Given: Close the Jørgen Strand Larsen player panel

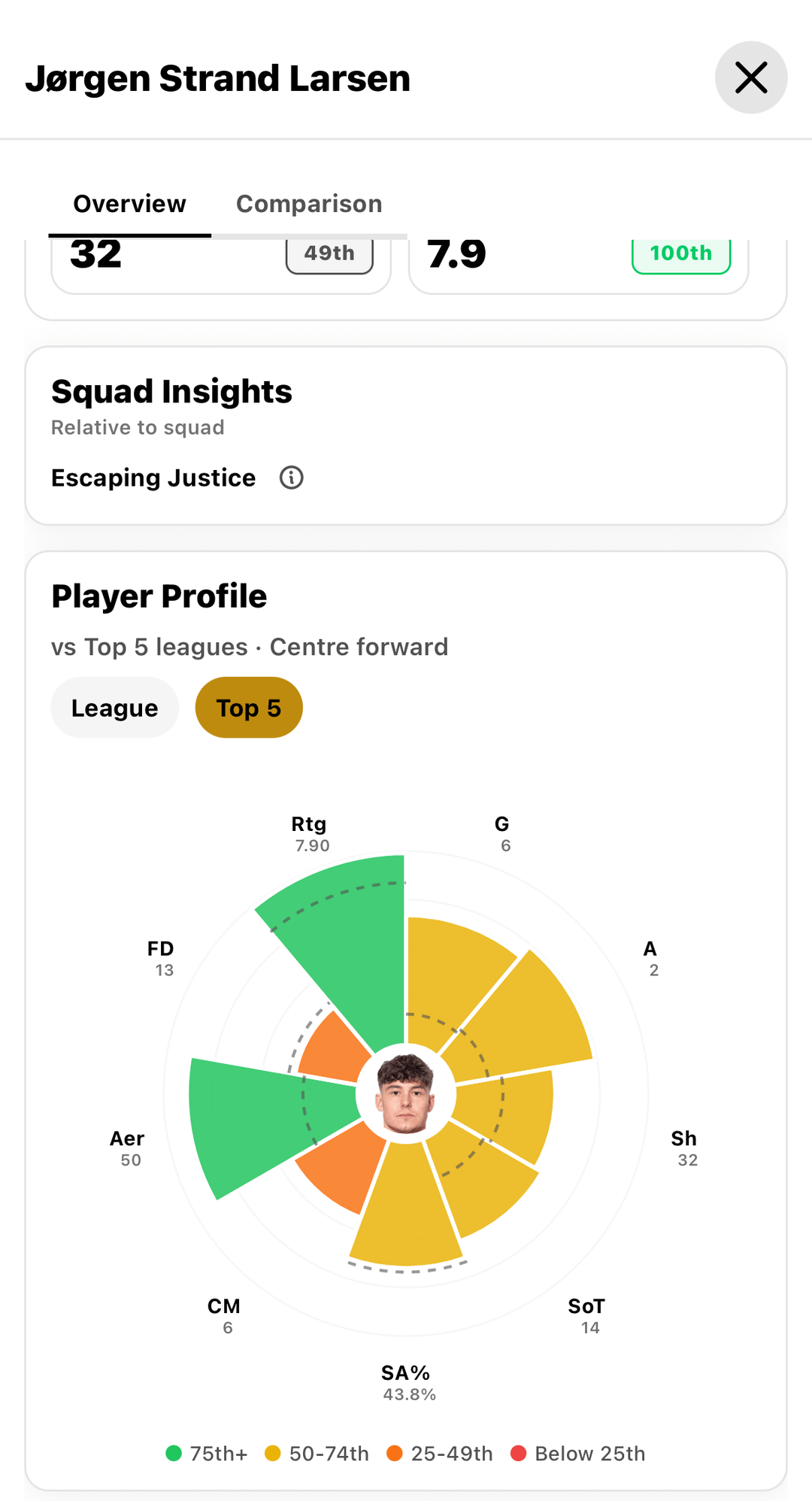Looking at the screenshot, I should coord(750,77).
